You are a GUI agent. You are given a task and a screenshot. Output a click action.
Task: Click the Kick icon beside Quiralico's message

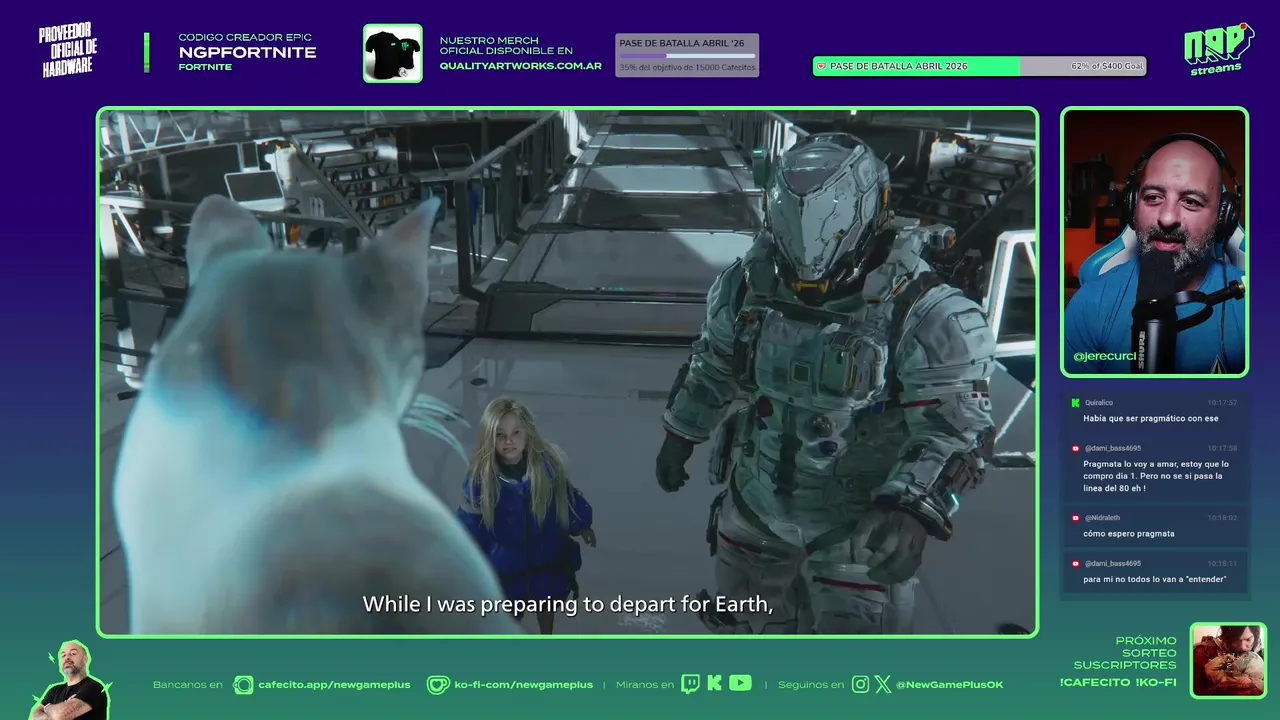1075,403
